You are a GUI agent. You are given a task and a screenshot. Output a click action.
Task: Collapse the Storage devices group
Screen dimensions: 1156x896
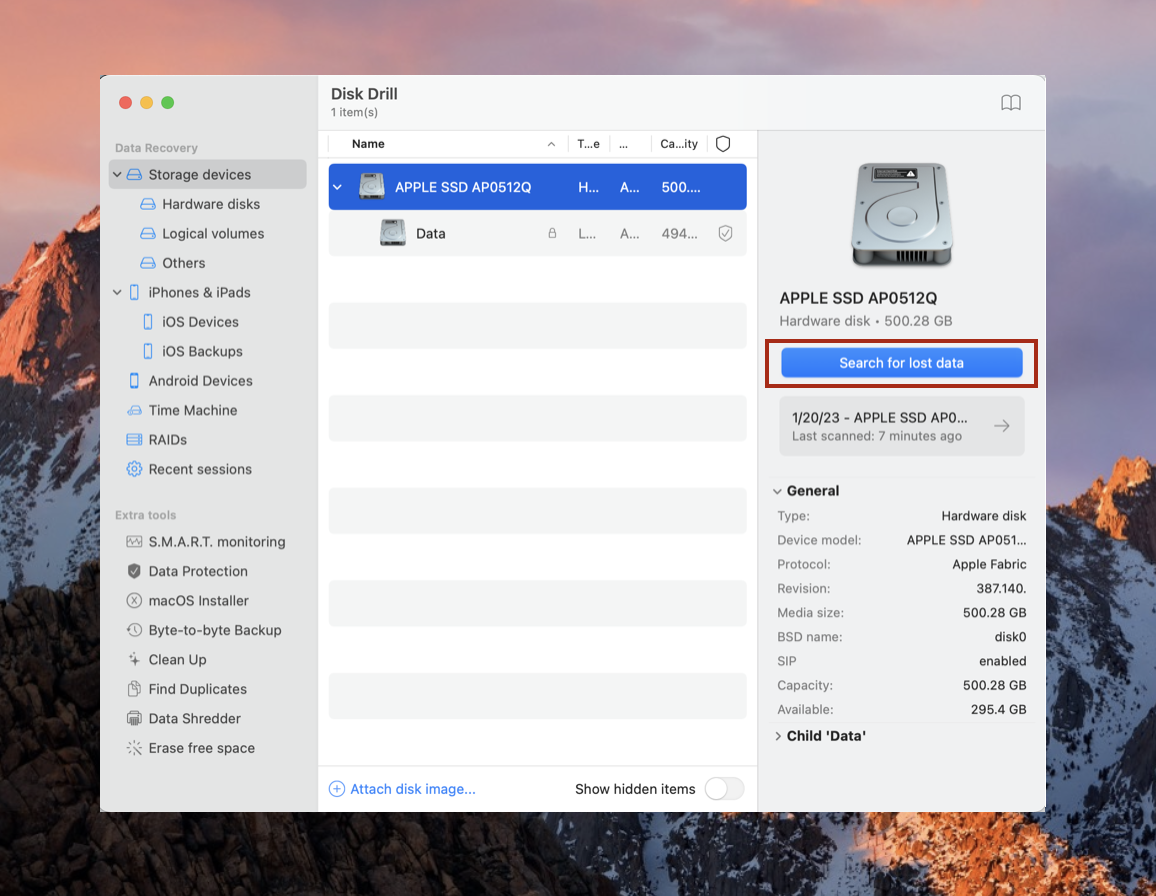click(117, 175)
